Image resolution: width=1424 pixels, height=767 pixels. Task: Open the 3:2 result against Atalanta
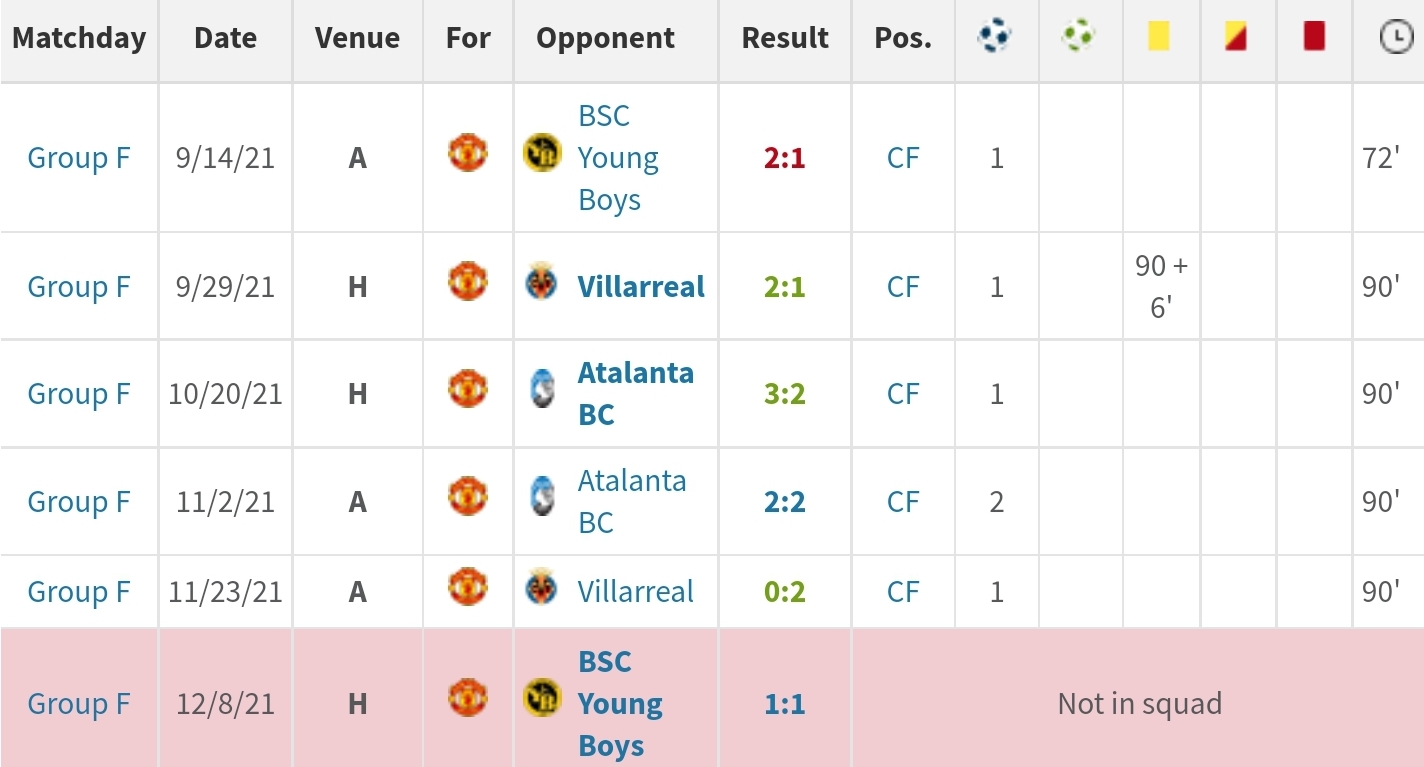coord(785,394)
